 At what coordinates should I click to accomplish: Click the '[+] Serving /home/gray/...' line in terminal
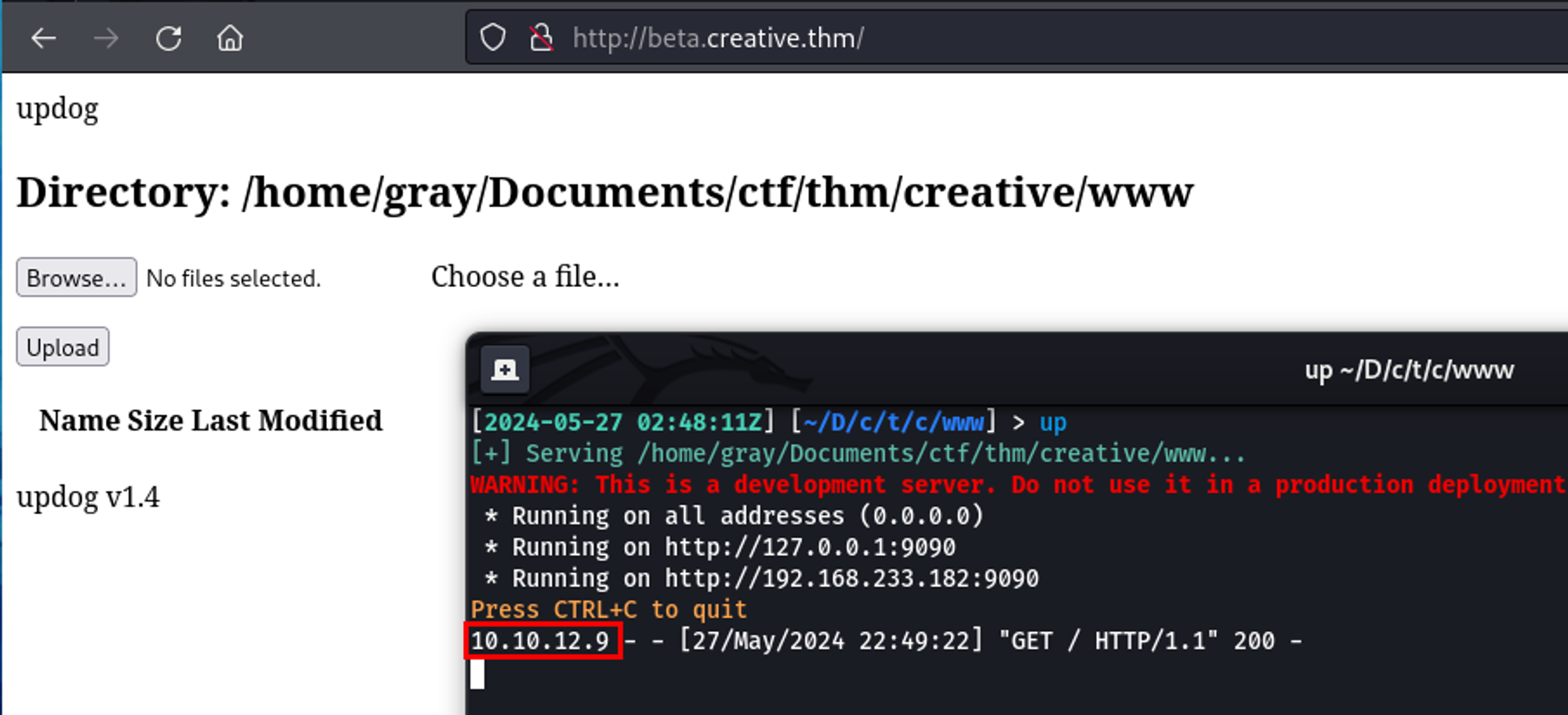coord(858,454)
